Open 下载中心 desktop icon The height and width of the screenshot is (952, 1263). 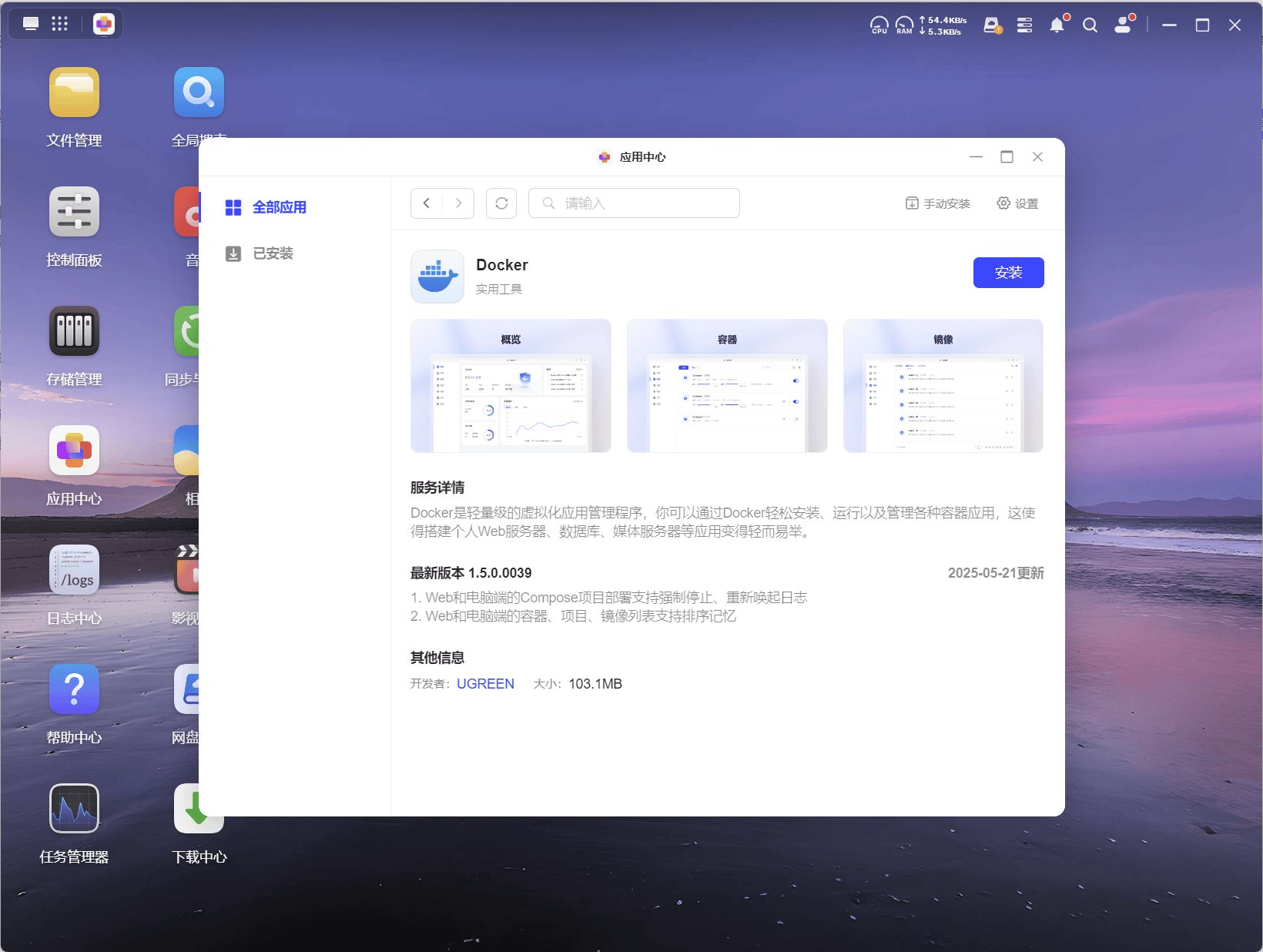pos(199,809)
